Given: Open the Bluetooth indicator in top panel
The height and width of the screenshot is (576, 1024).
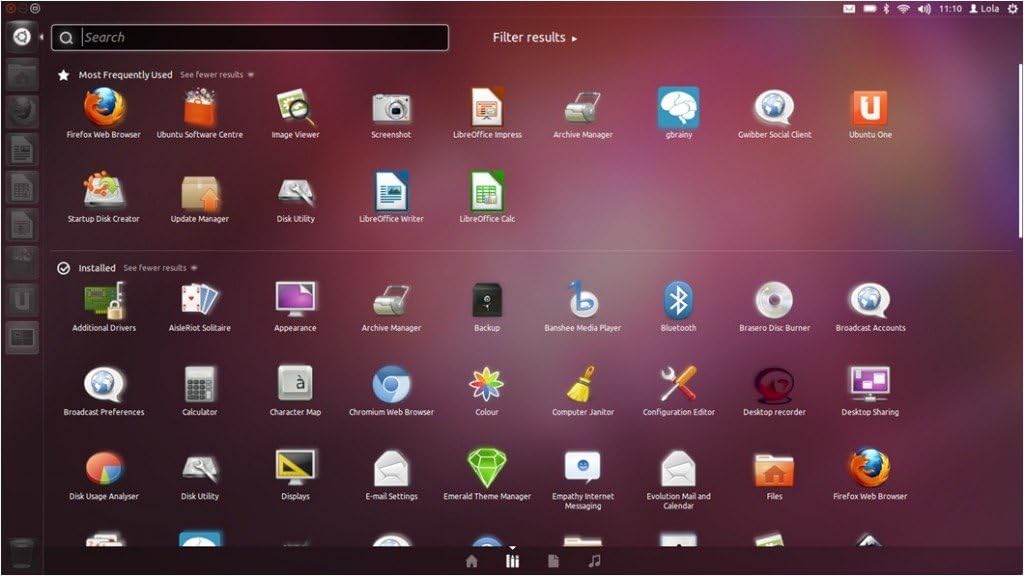Looking at the screenshot, I should tap(886, 8).
